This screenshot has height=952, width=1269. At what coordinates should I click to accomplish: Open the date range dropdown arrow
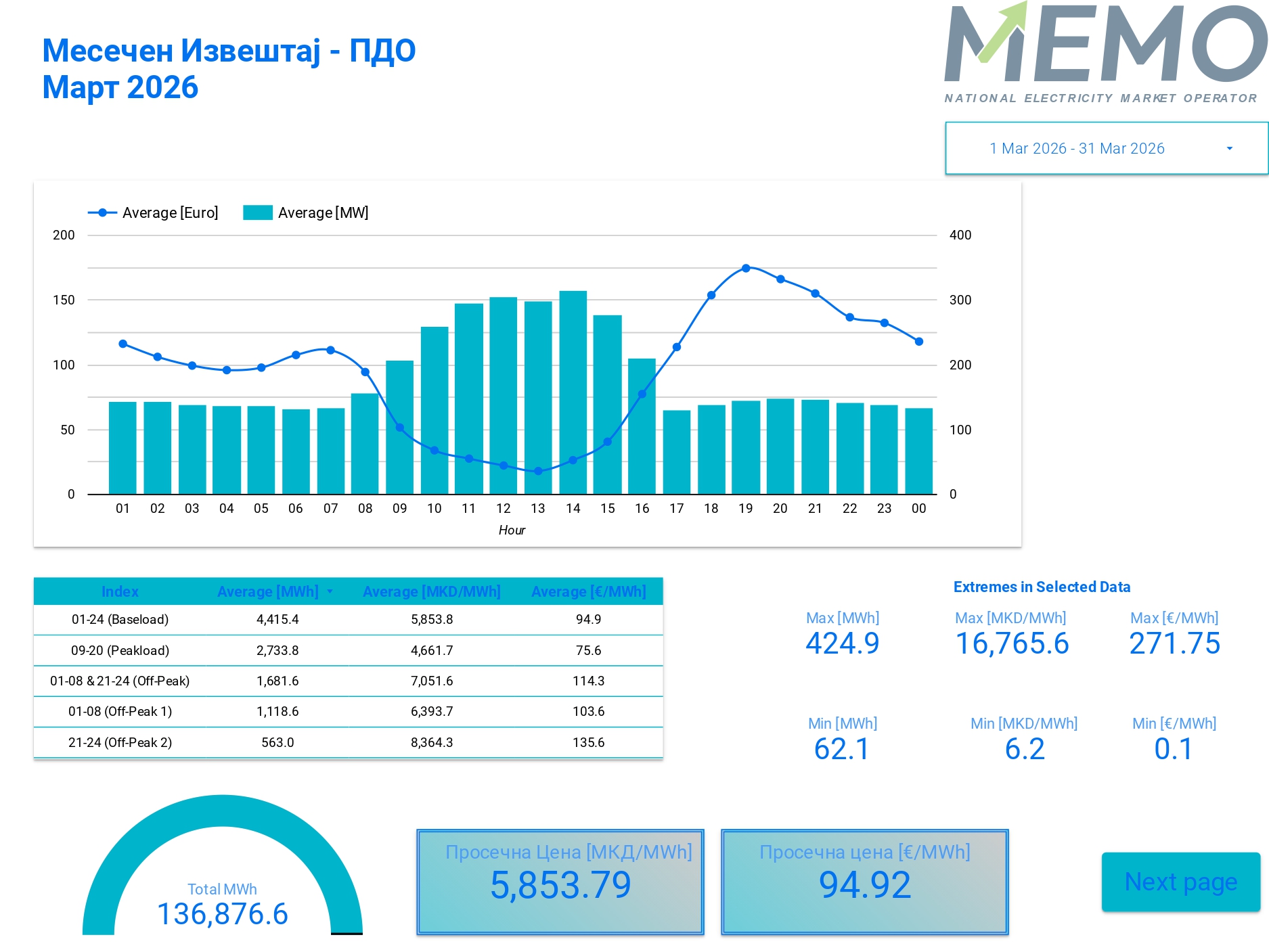pyautogui.click(x=1229, y=149)
